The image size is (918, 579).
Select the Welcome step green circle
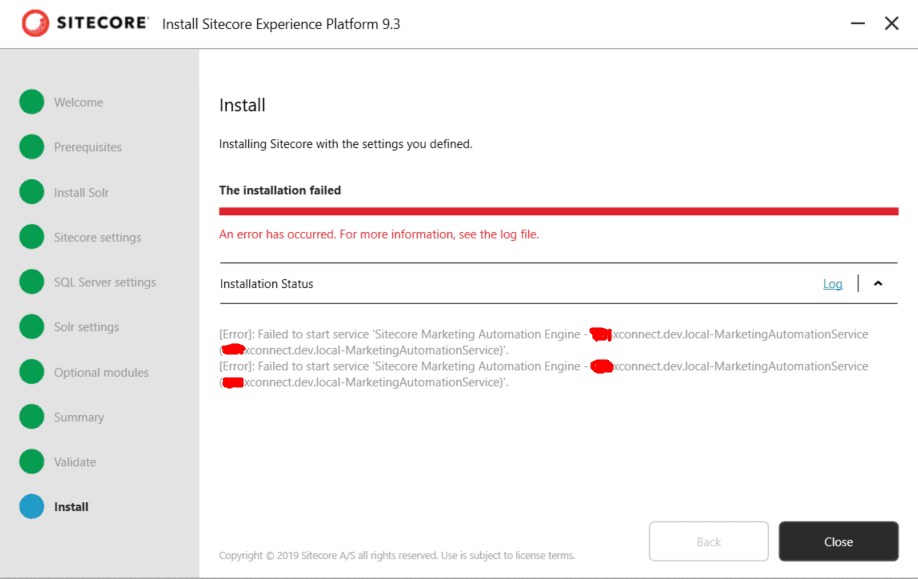32,102
